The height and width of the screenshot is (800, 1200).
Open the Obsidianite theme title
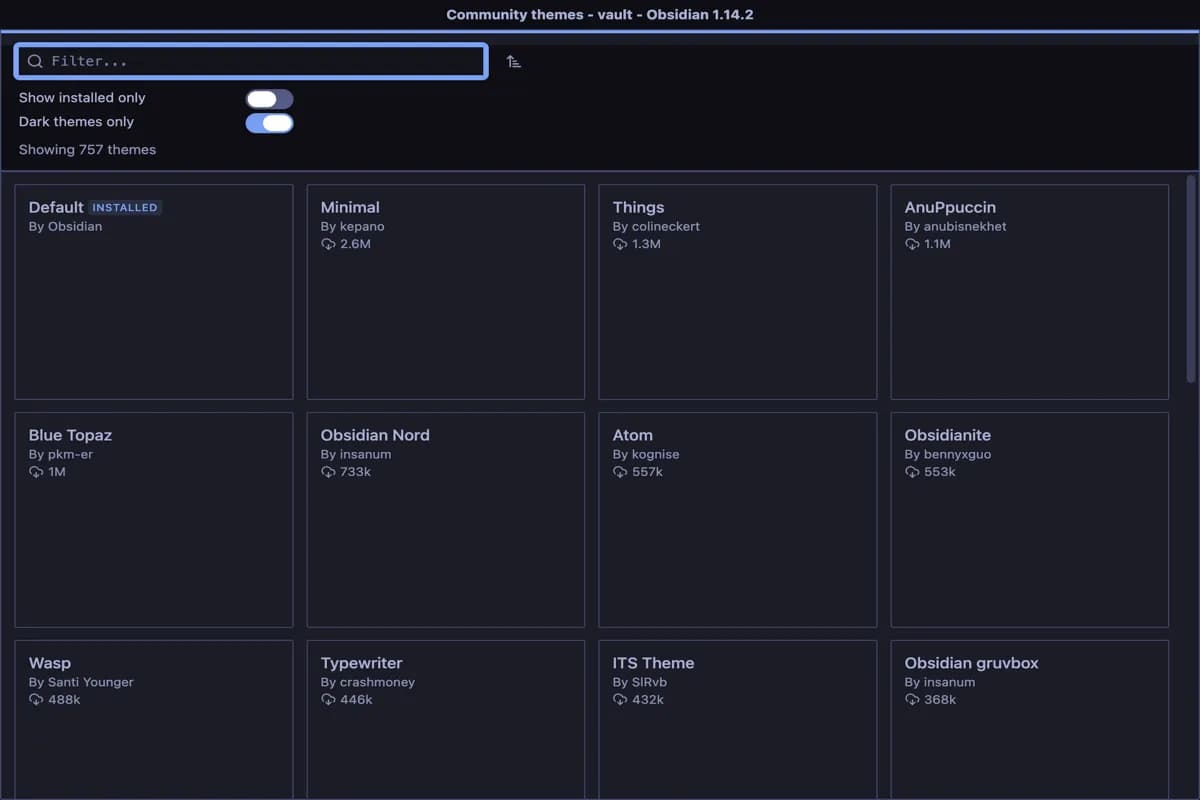[x=948, y=435]
